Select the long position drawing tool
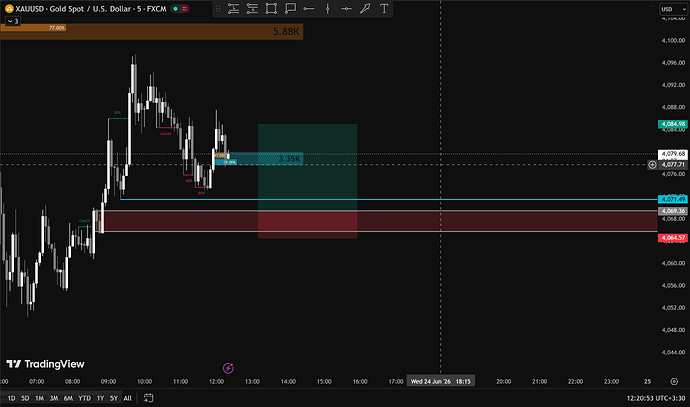Screen dimensions: 690x407 [x=233, y=8]
